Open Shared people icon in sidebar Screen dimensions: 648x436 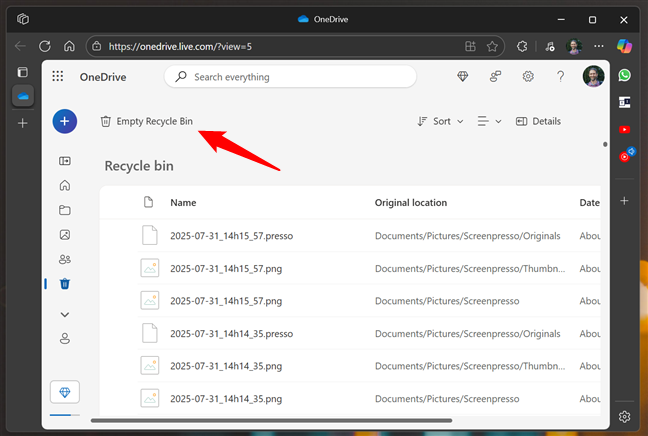(65, 259)
